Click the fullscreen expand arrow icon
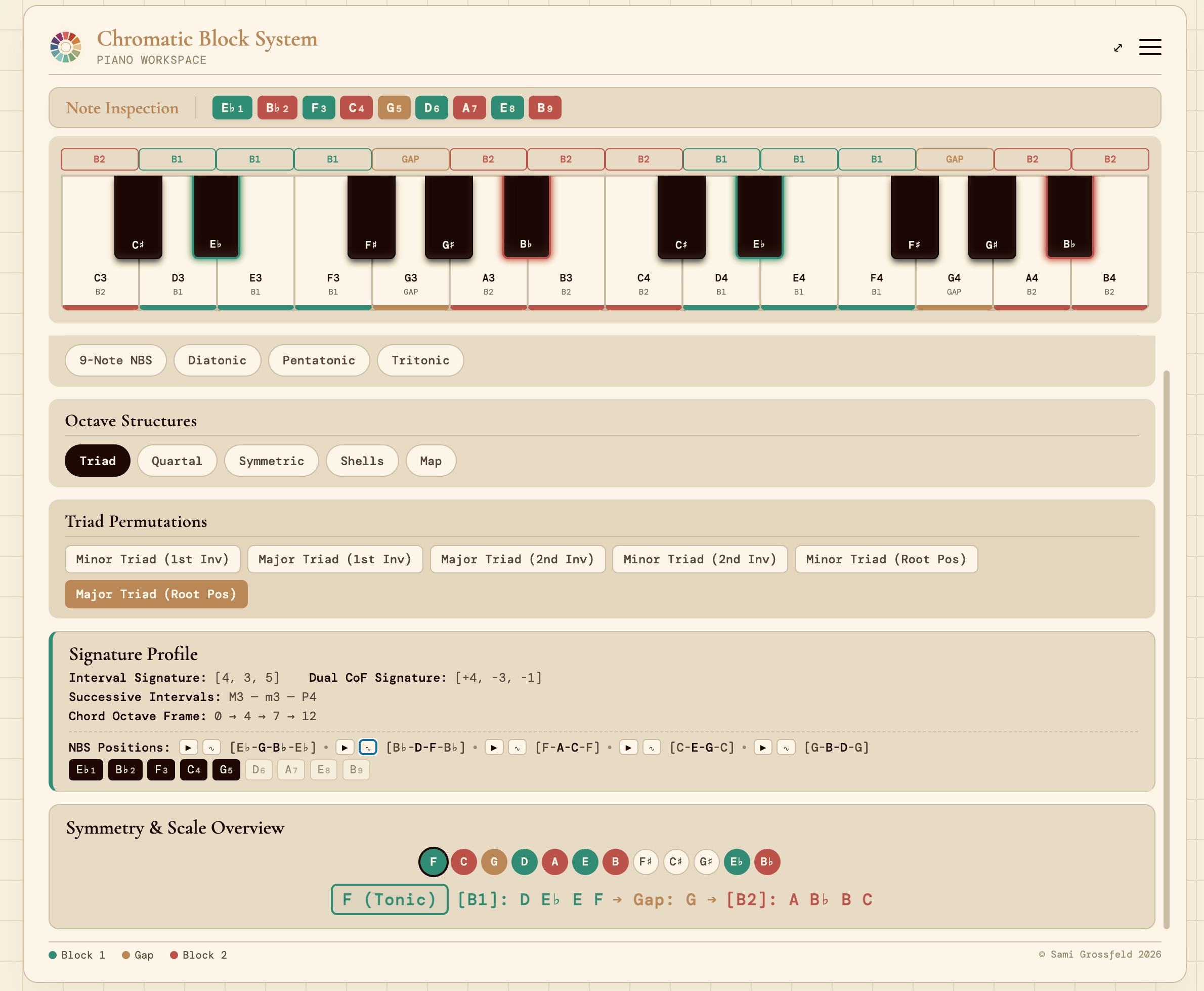The image size is (1204, 991). [1118, 48]
